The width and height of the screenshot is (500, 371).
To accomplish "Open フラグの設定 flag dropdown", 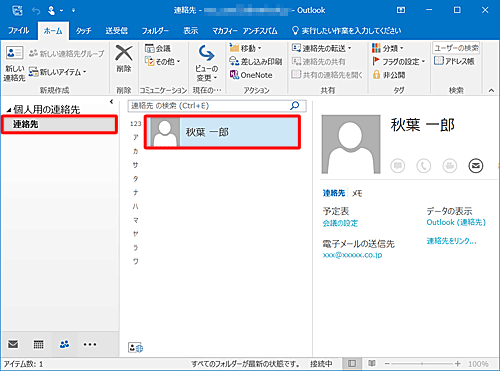I will point(399,62).
